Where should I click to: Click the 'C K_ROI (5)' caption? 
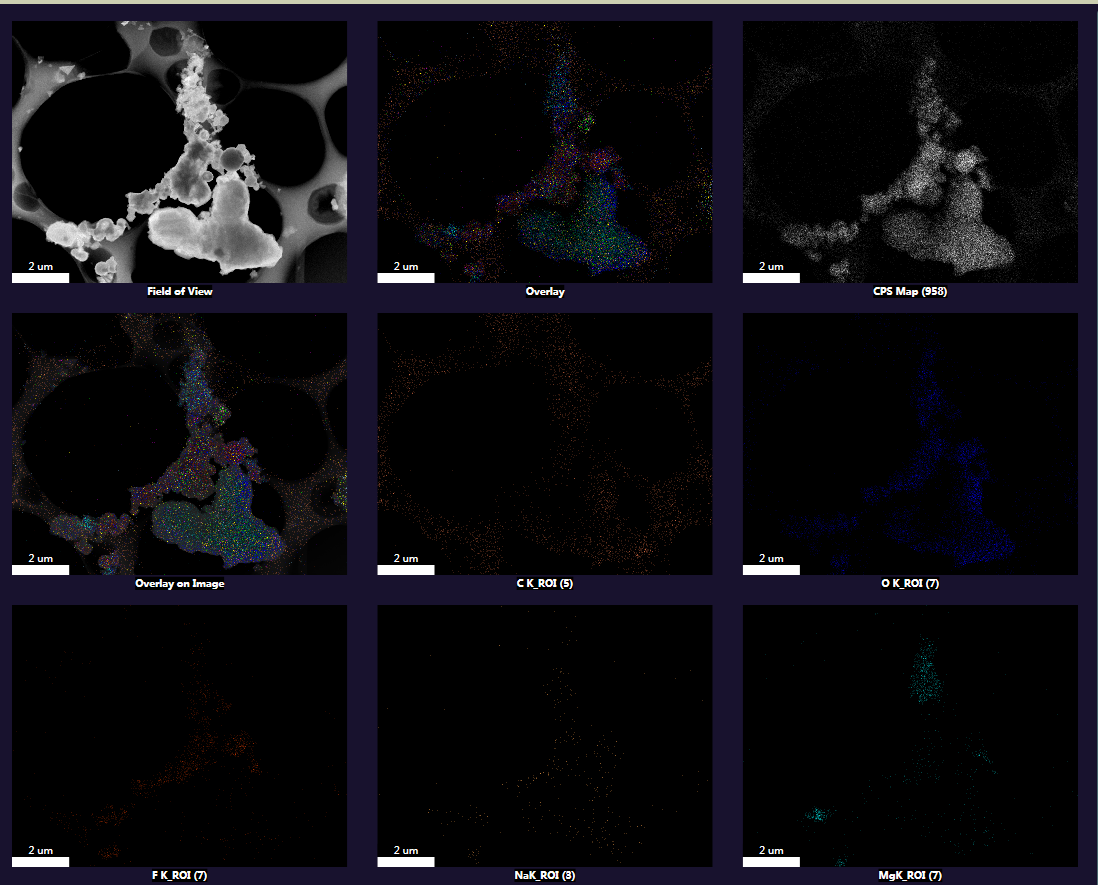pos(545,583)
